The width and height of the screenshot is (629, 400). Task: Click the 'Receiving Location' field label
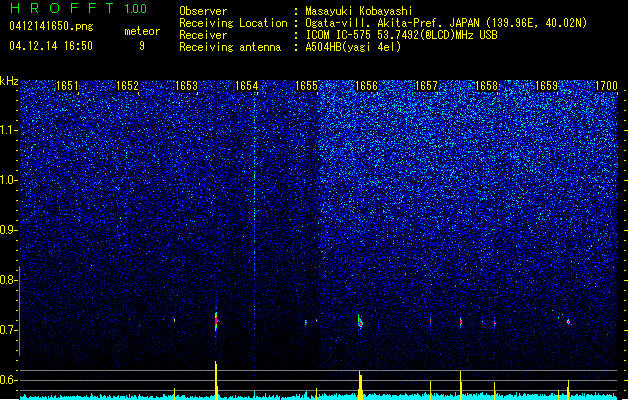233,23
